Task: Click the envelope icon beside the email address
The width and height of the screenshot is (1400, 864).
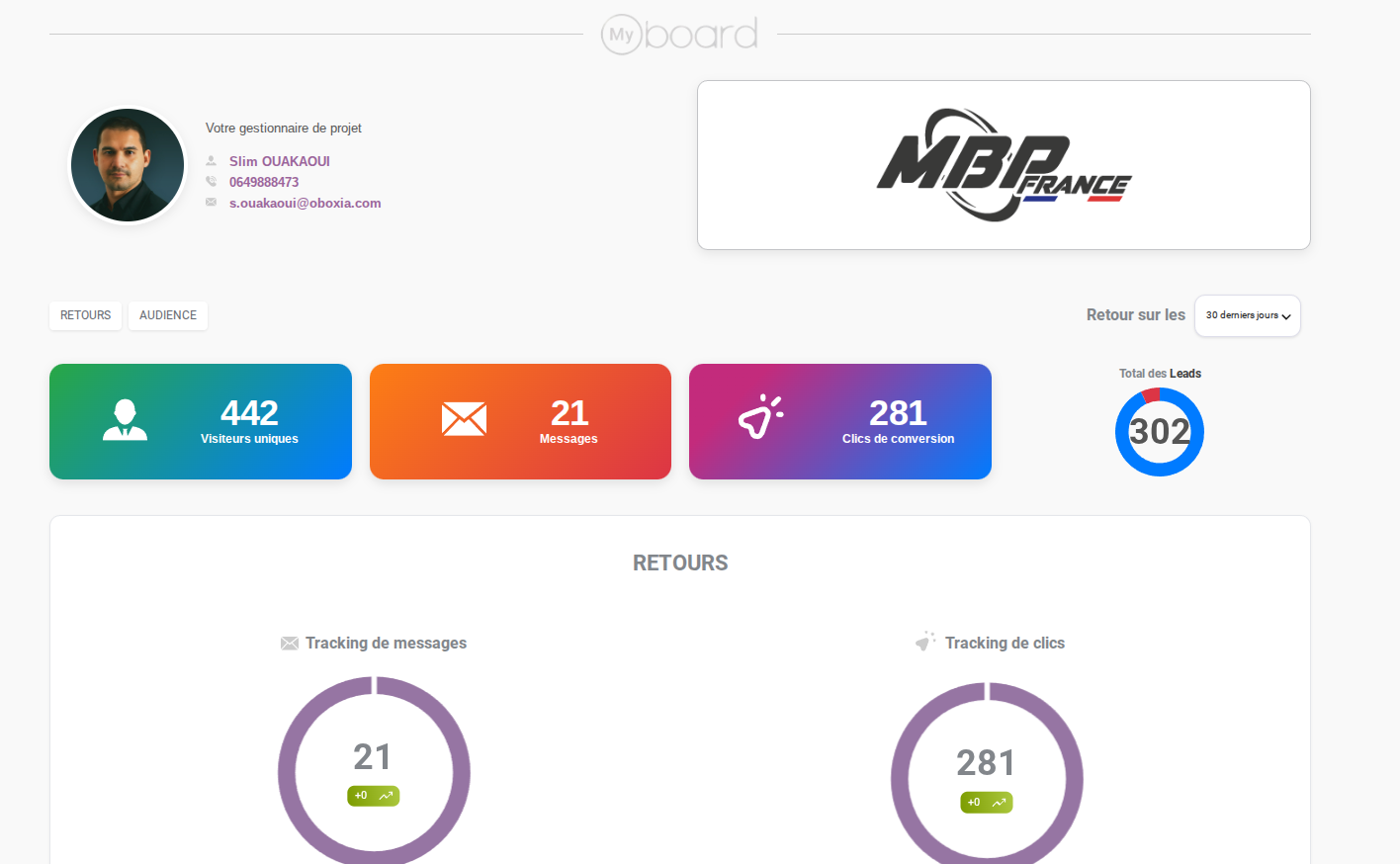Action: tap(211, 203)
